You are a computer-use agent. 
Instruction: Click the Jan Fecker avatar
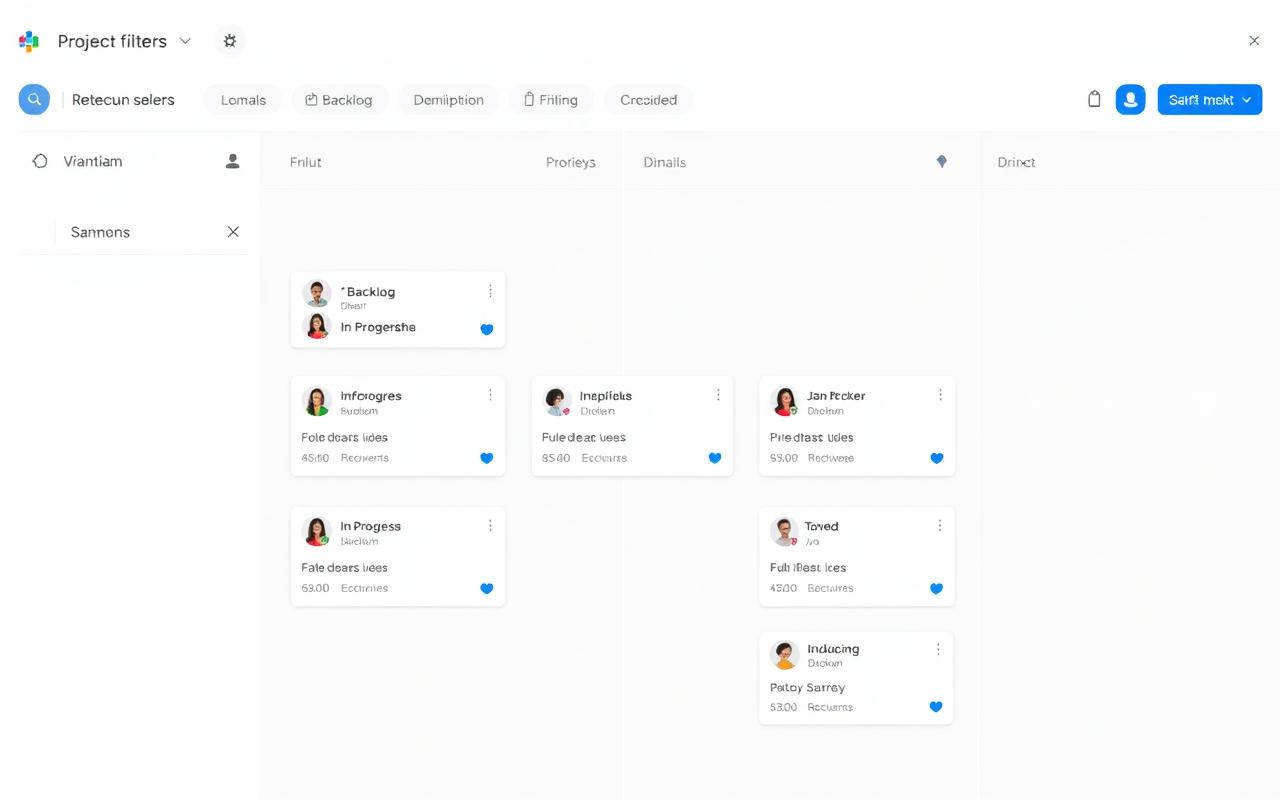pyautogui.click(x=785, y=401)
